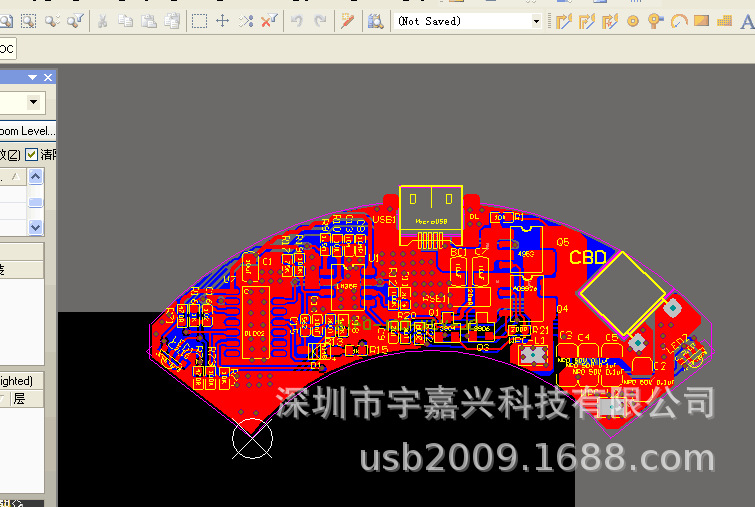Viewport: 755px width, 507px height.
Task: Click the Deselect All icon
Action: [x=246, y=21]
